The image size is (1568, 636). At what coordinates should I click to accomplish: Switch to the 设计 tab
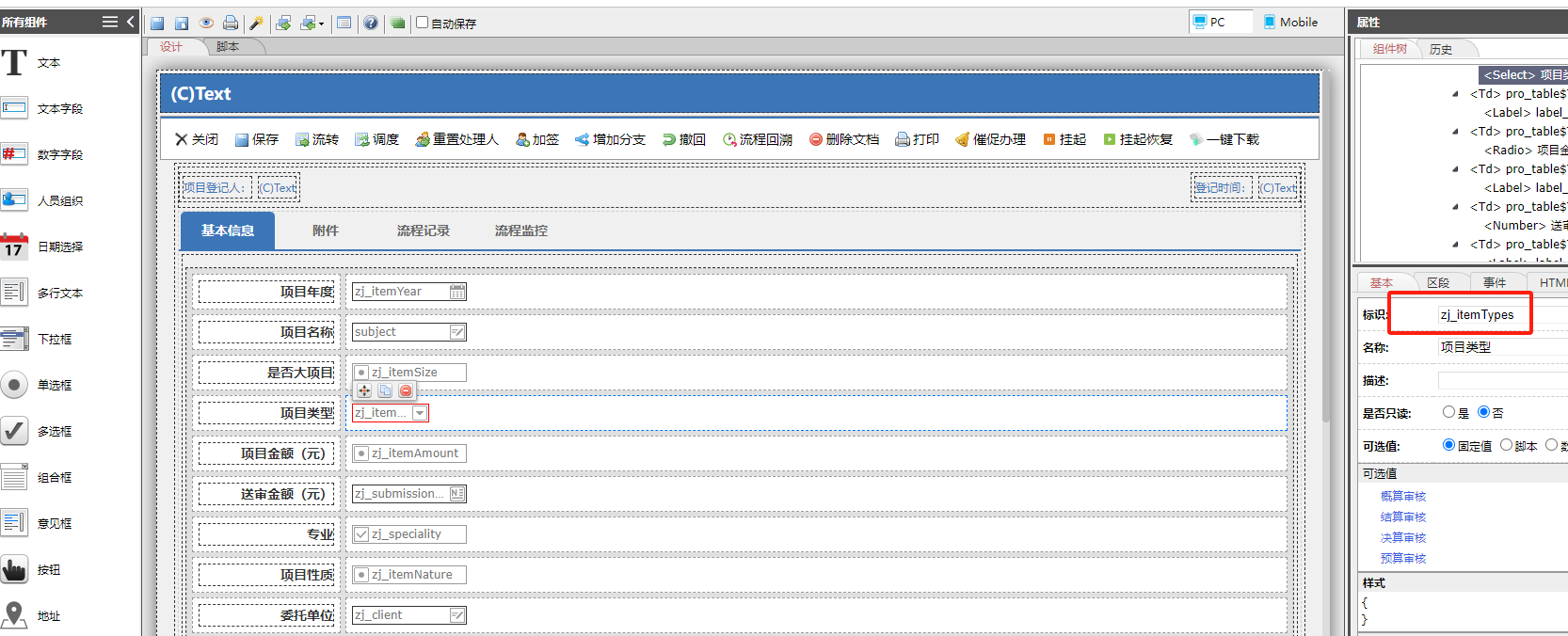point(171,47)
